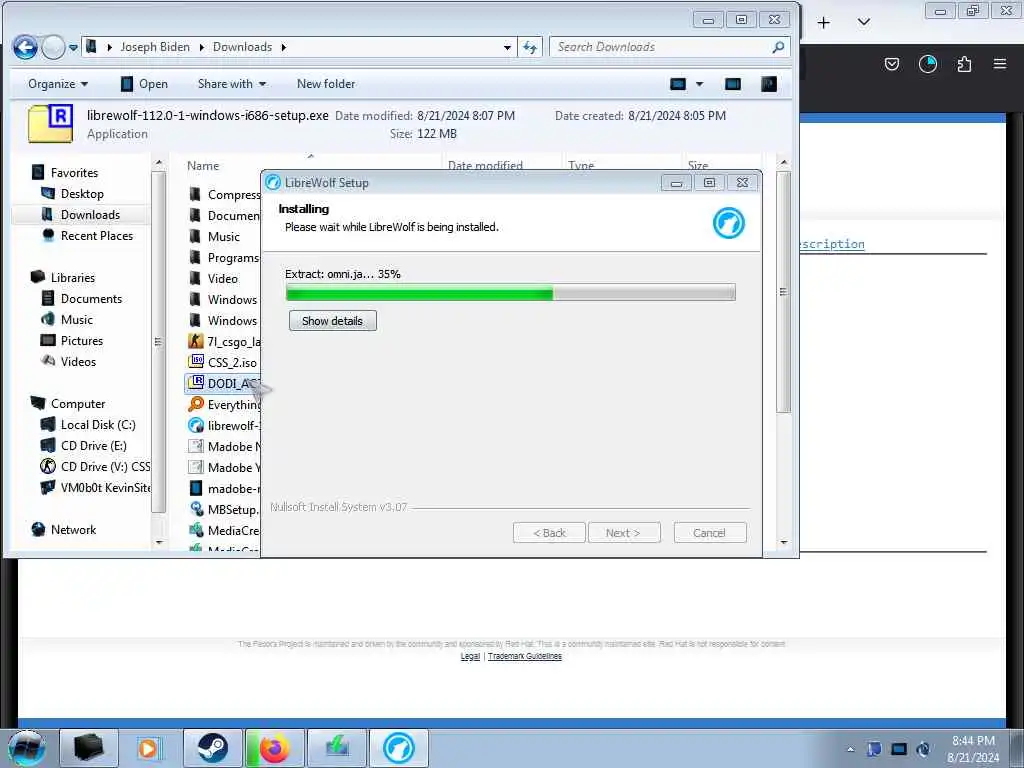Open the Trademark Guidelines link
This screenshot has width=1024, height=768.
tap(524, 656)
